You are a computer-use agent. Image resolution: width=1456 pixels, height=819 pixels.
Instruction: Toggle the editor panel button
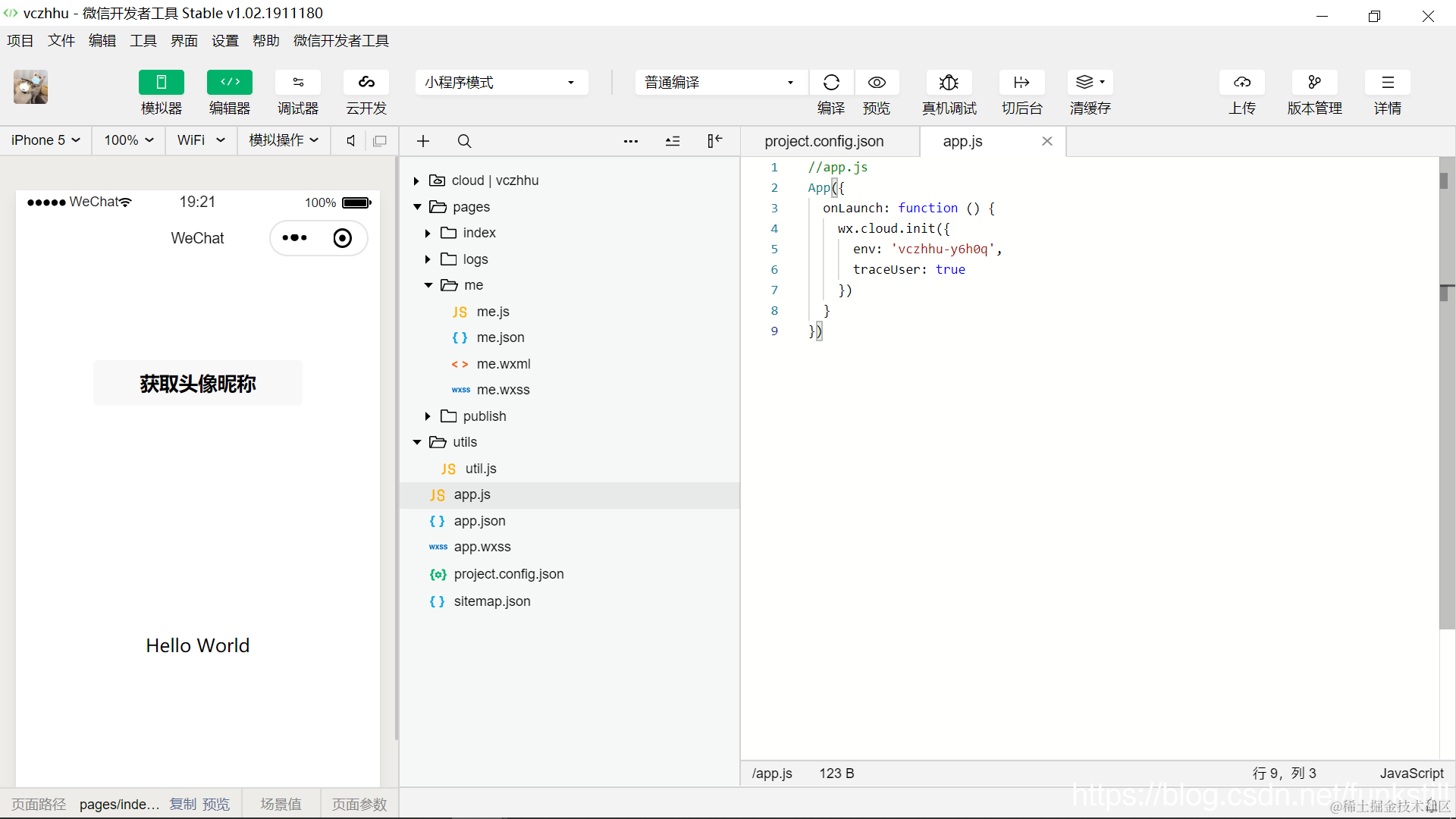[x=229, y=83]
